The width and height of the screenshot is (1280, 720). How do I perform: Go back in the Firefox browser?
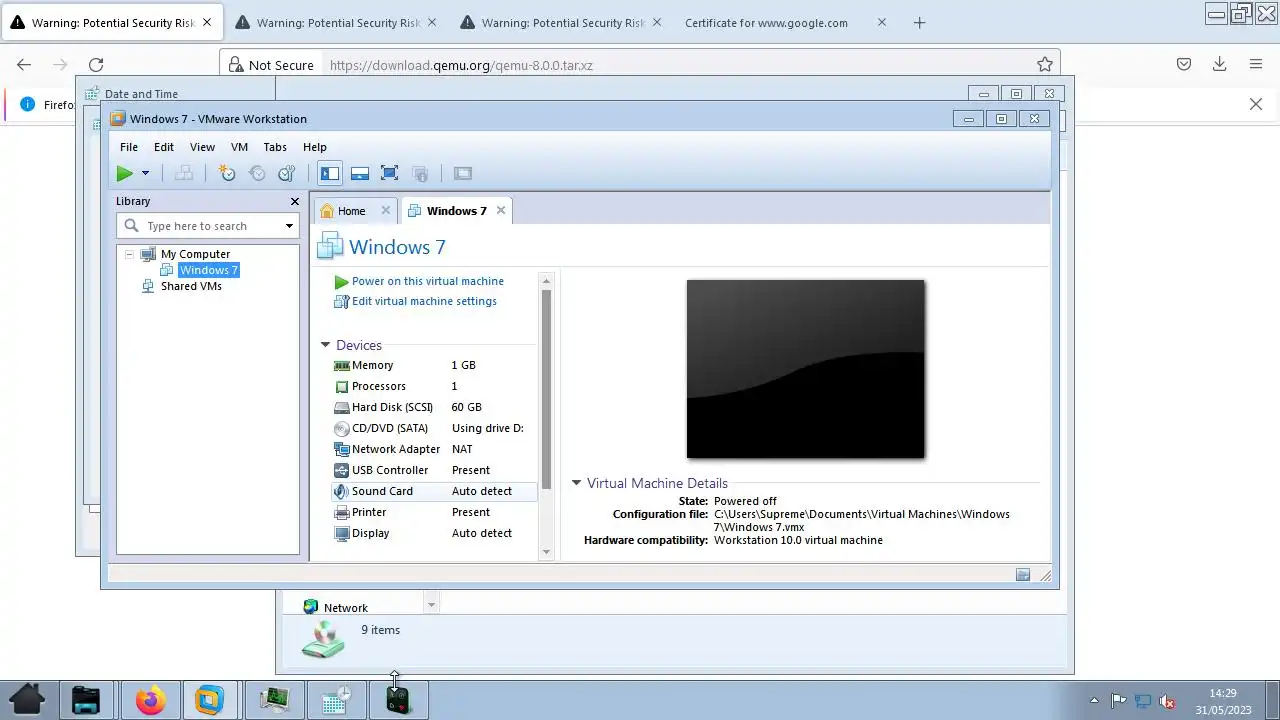pos(24,65)
